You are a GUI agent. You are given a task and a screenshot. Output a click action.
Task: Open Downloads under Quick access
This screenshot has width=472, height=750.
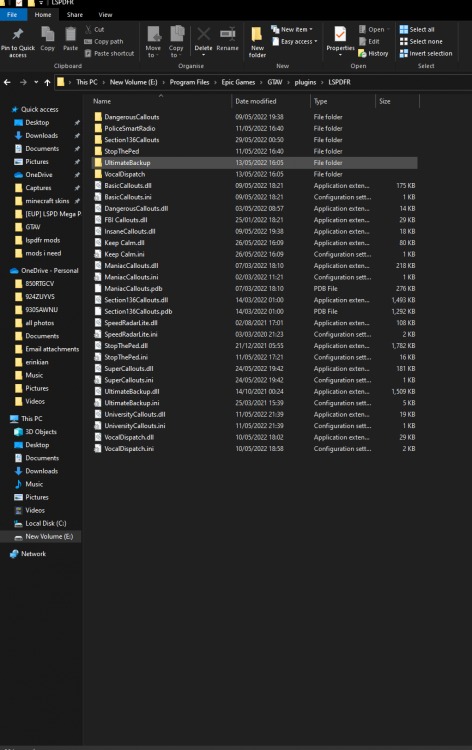(x=42, y=136)
